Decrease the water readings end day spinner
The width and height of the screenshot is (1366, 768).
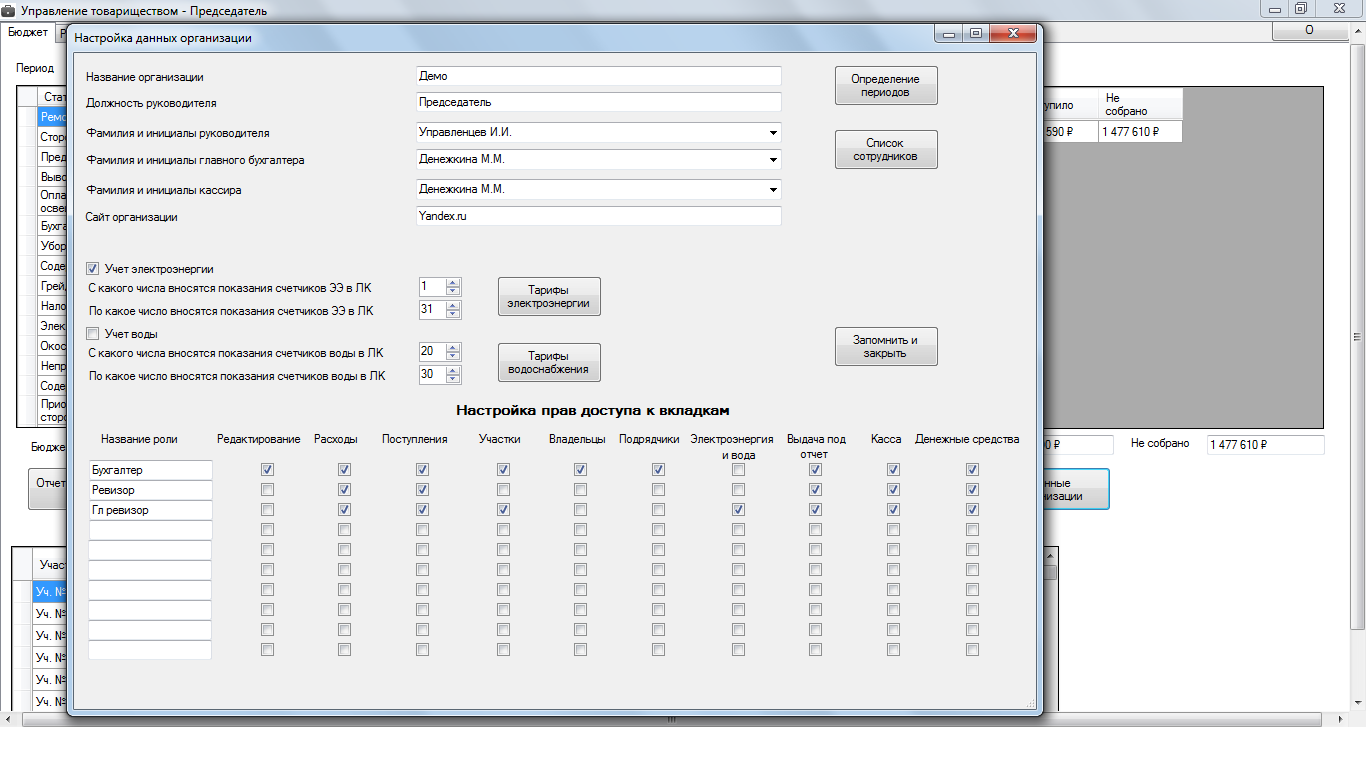click(453, 379)
